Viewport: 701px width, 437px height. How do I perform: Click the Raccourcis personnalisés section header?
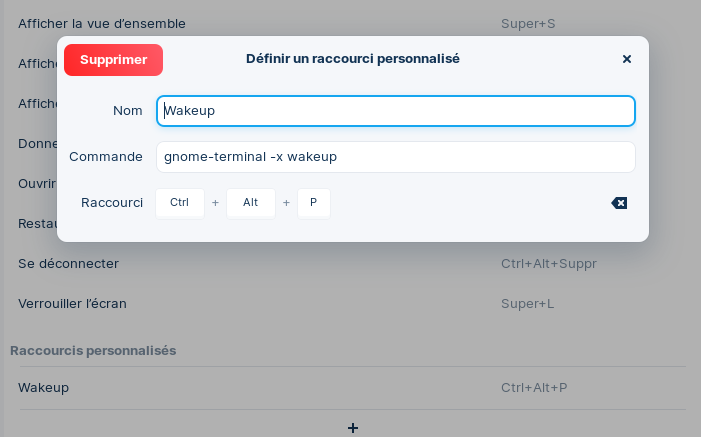(93, 351)
